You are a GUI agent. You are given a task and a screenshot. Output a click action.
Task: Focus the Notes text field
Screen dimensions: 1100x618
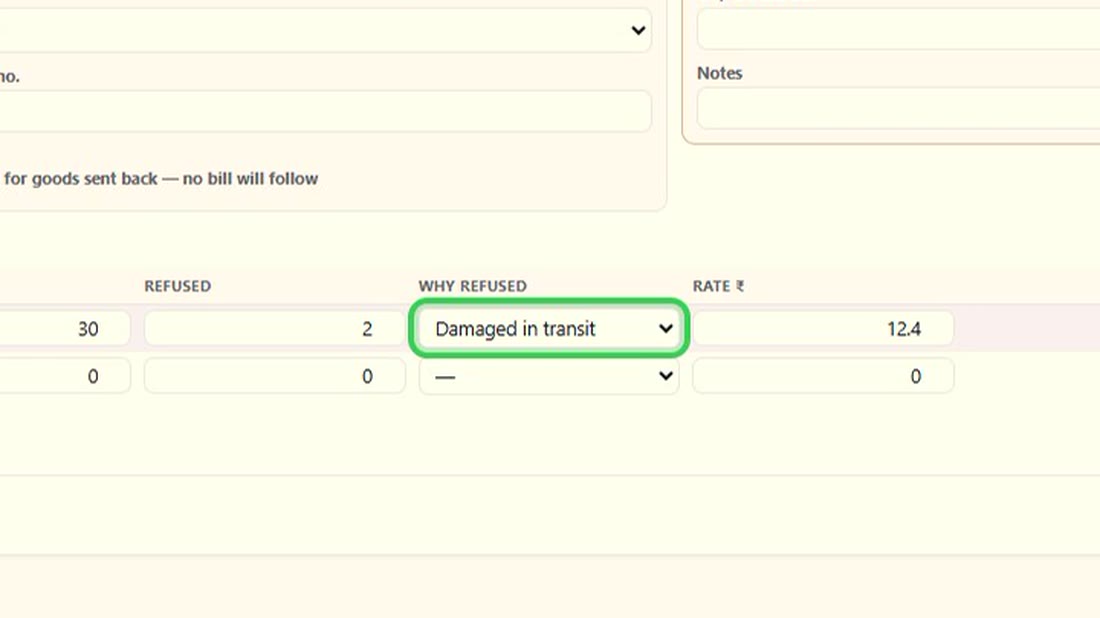click(x=899, y=109)
